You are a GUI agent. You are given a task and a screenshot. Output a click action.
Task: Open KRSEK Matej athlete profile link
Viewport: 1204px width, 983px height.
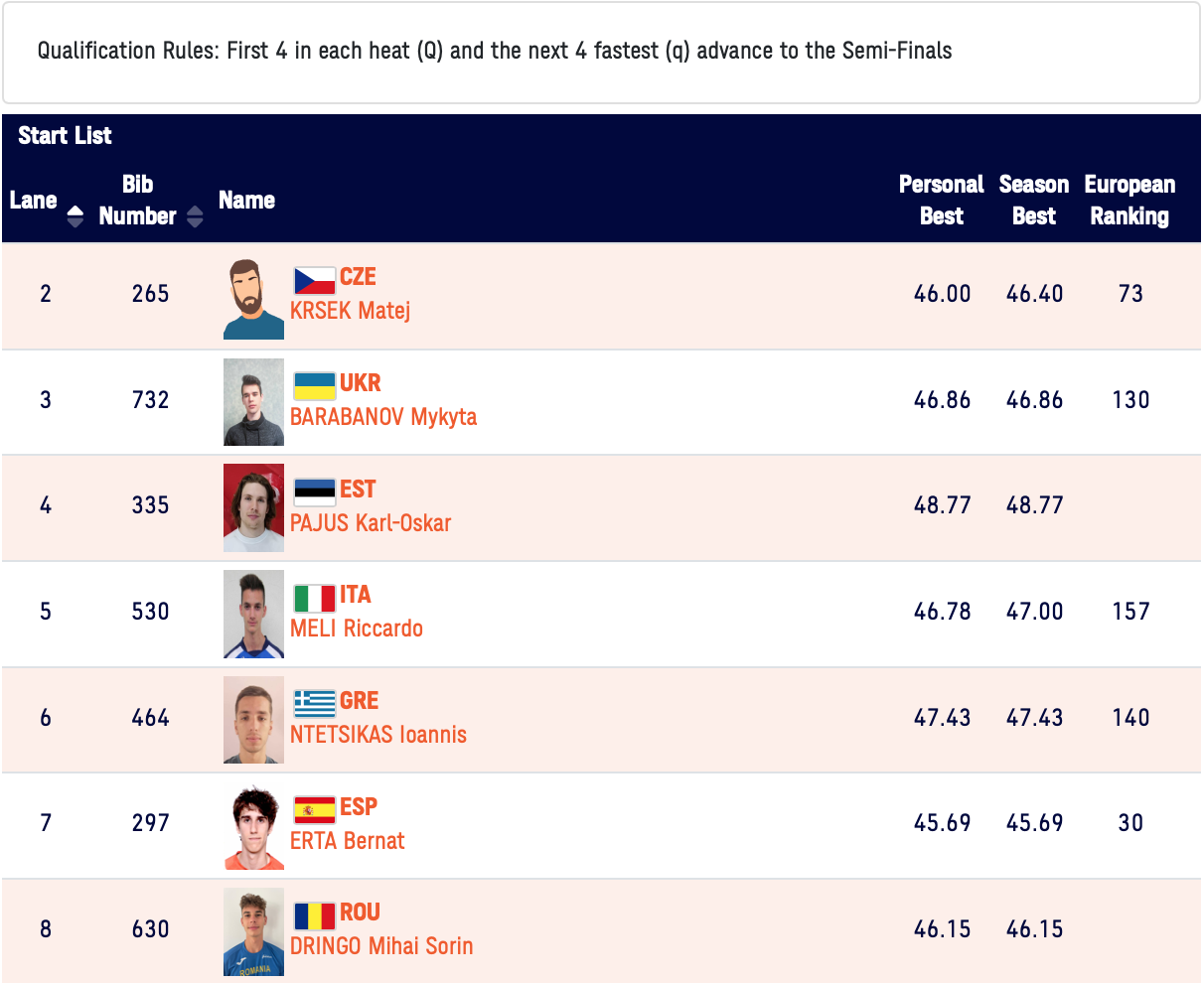click(350, 311)
